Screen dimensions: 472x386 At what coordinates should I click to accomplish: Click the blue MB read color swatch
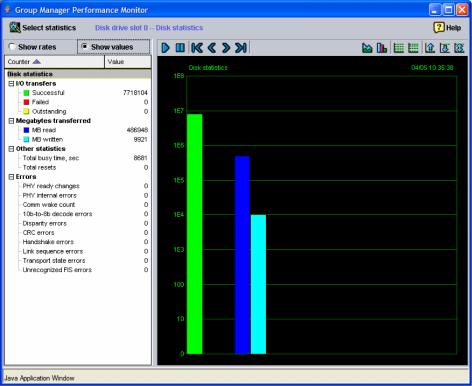click(26, 130)
